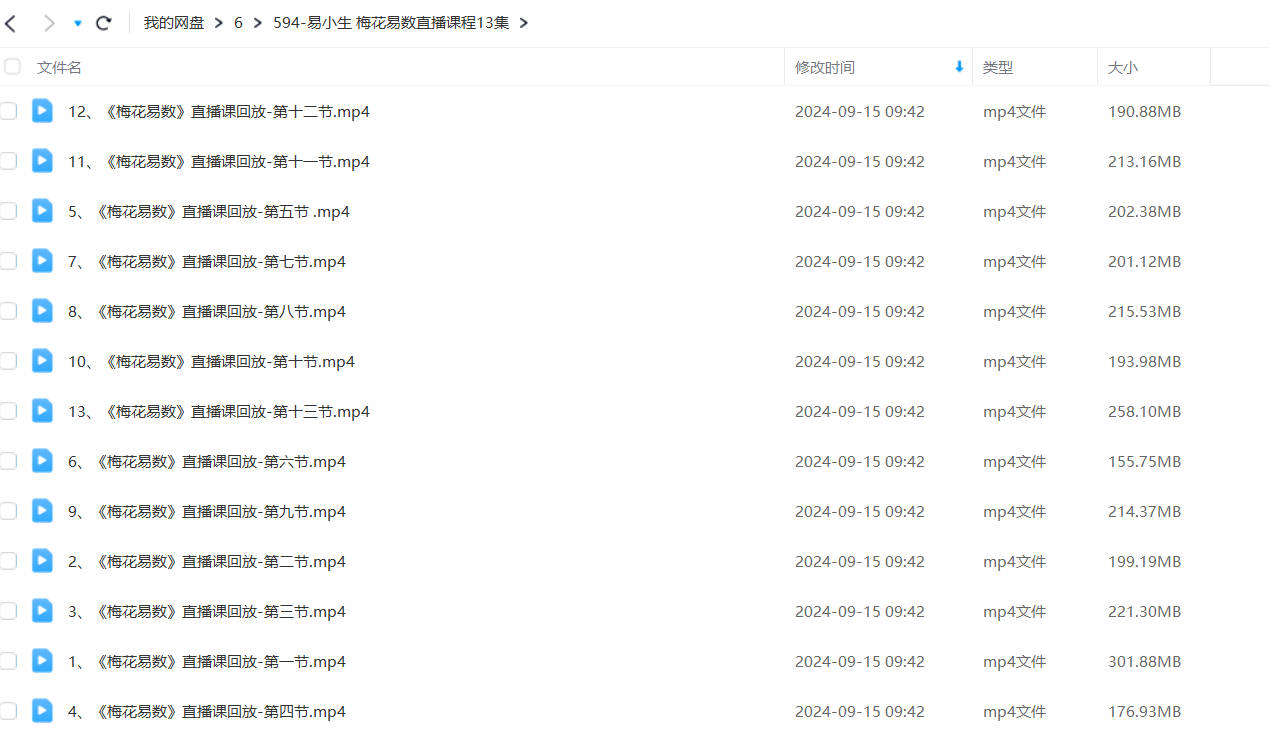Click the size value 176.93MB
Screen dimensions: 1270x749
(x=1145, y=711)
